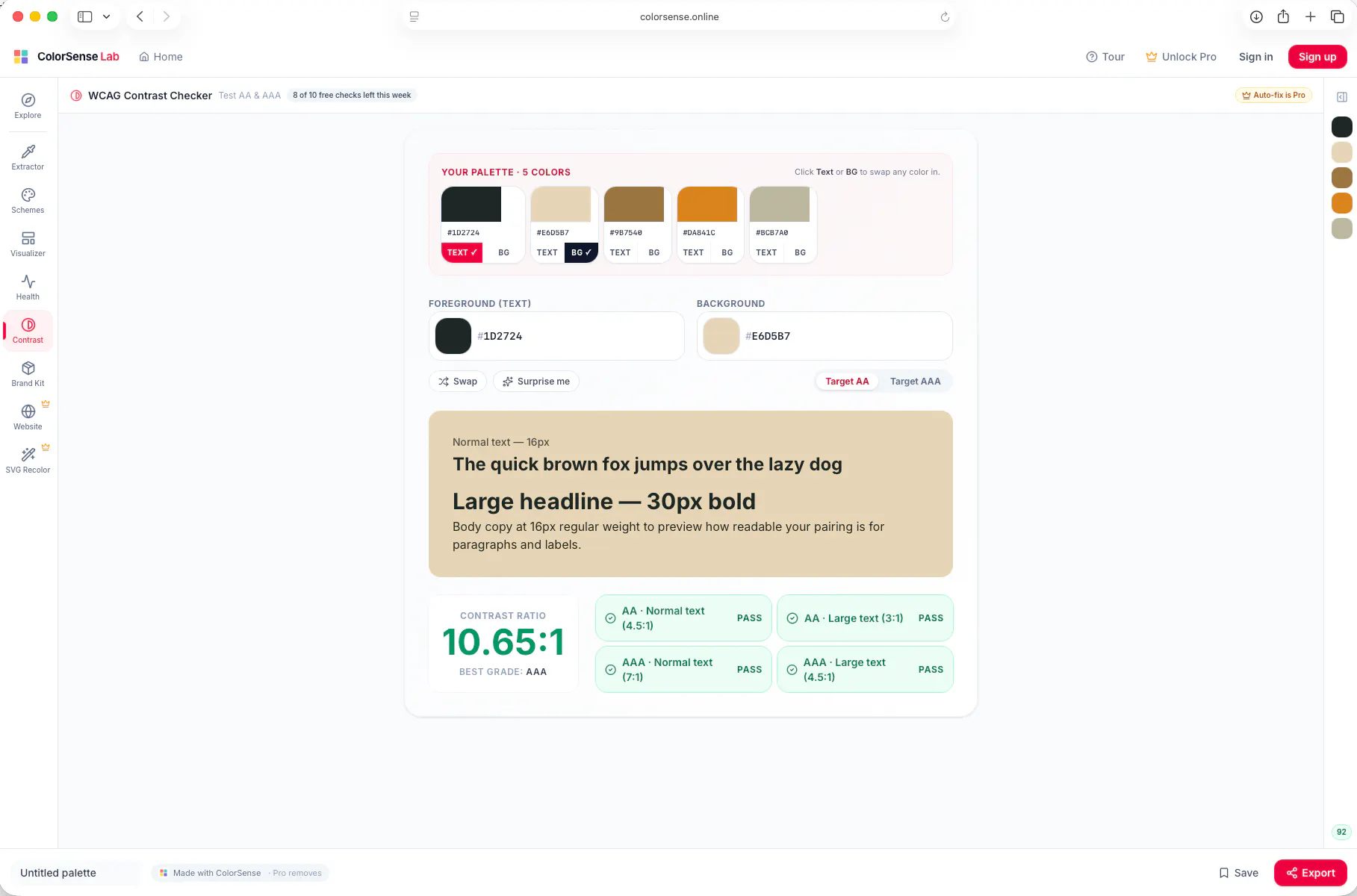
Task: Select the Target AAA tab
Action: (916, 382)
